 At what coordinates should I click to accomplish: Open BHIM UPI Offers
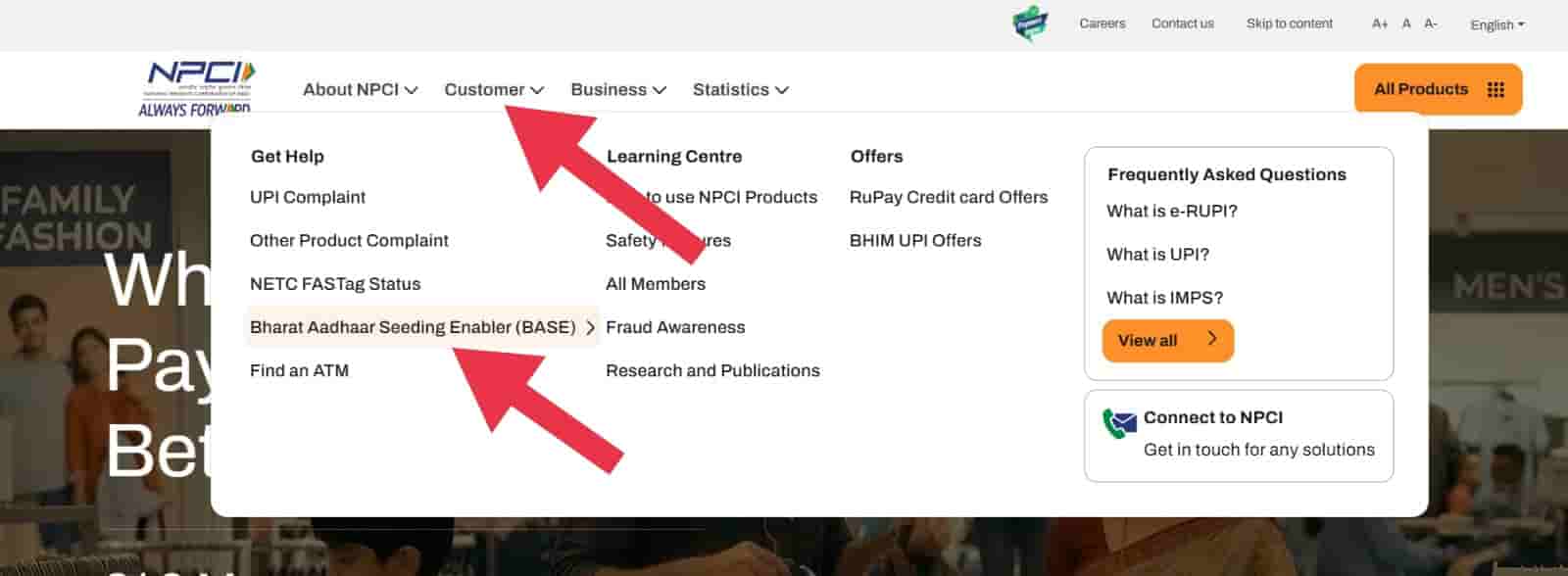coord(915,240)
